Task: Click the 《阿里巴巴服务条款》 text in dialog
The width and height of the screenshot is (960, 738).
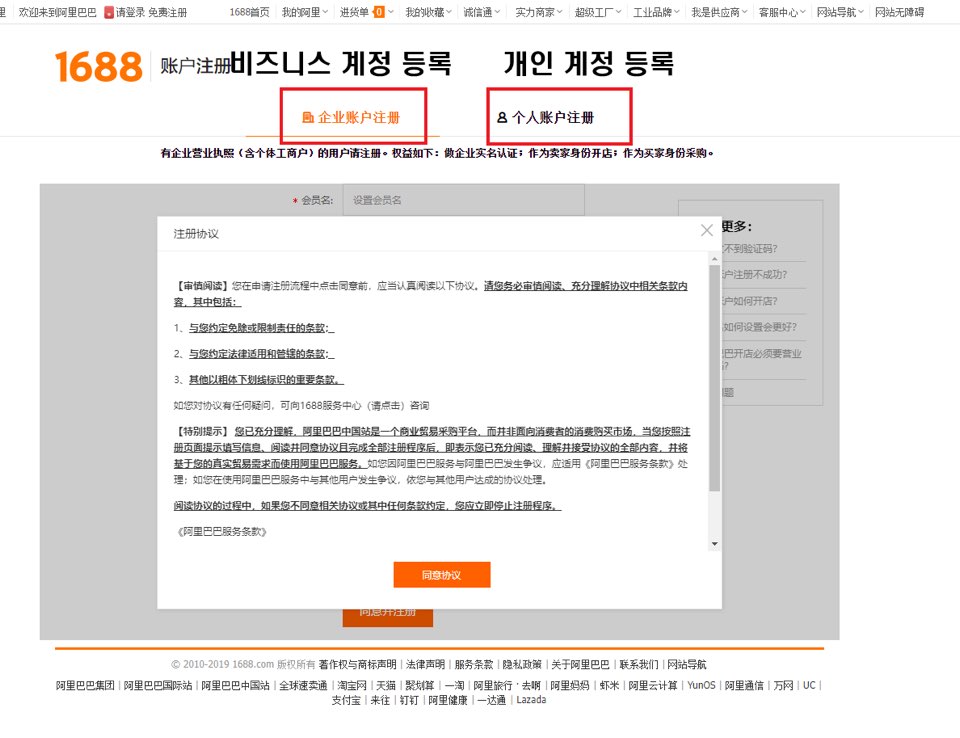Action: (222, 532)
